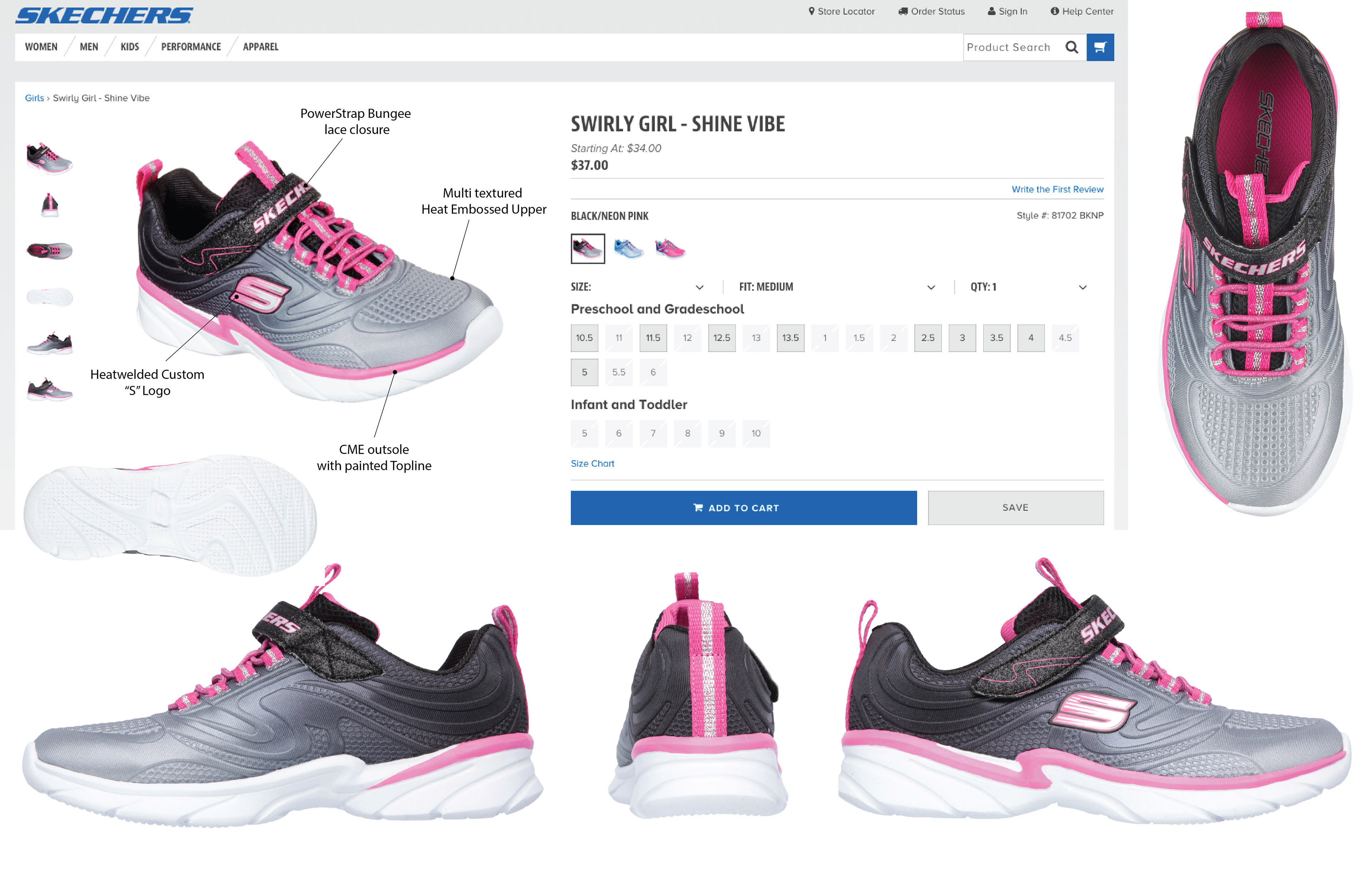Select size 11.5
The width and height of the screenshot is (1372, 888).
pyautogui.click(x=652, y=338)
